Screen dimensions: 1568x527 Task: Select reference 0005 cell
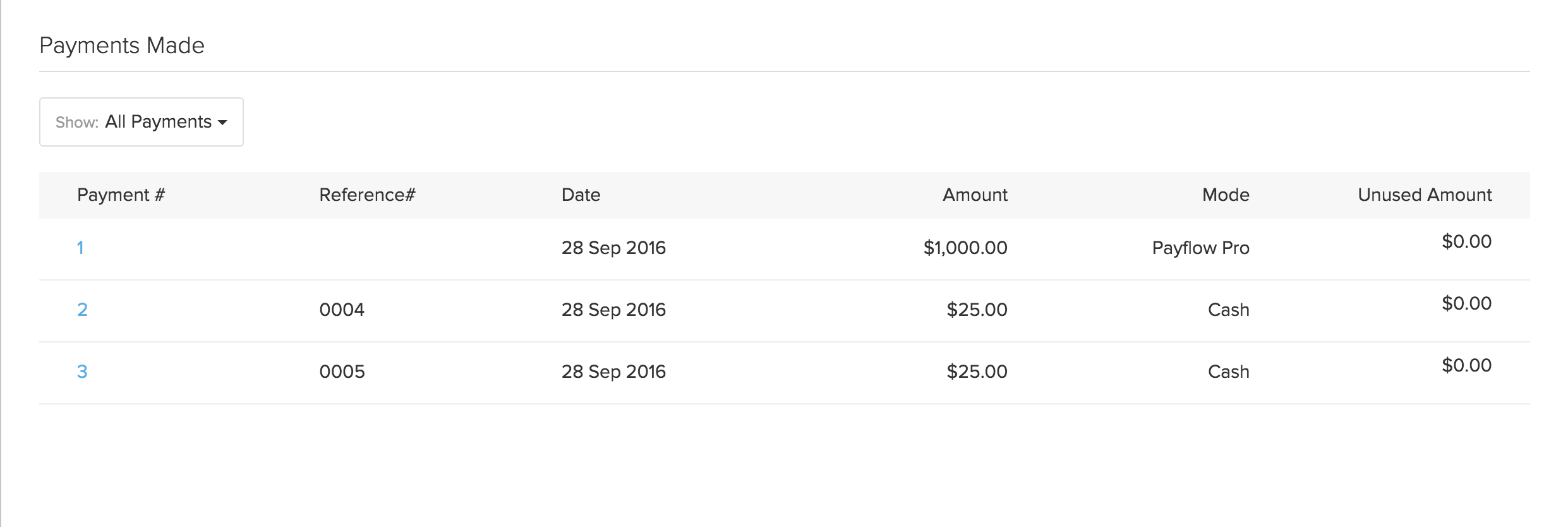click(342, 372)
